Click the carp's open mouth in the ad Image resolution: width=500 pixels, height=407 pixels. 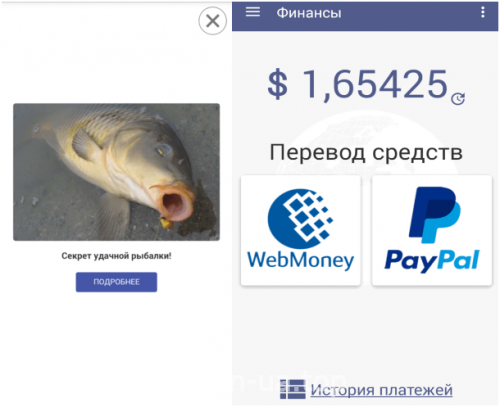(176, 204)
